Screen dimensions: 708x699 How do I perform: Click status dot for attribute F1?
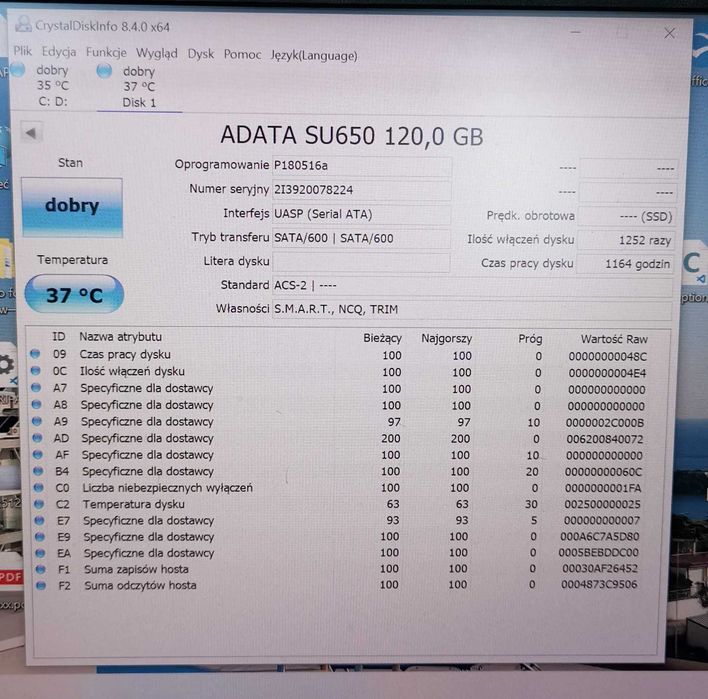coord(41,569)
